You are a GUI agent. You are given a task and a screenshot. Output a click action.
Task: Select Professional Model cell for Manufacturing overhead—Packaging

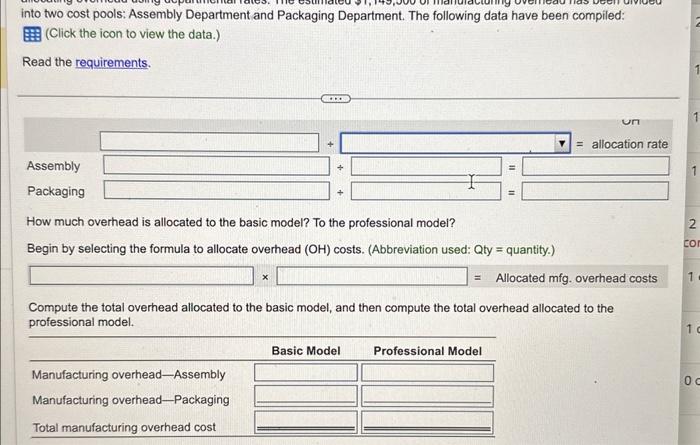tap(428, 396)
